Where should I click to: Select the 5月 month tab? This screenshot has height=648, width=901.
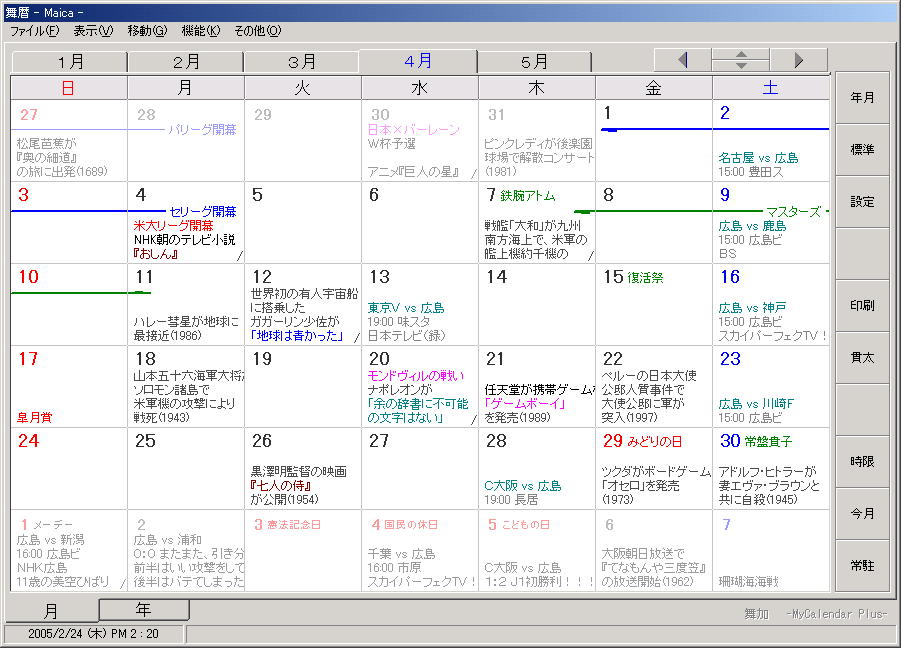[535, 62]
